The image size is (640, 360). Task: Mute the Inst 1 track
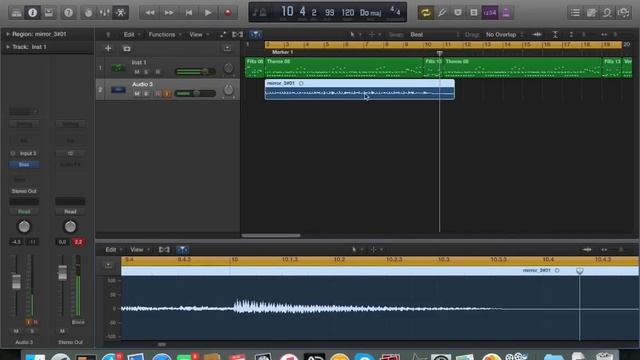[137, 72]
